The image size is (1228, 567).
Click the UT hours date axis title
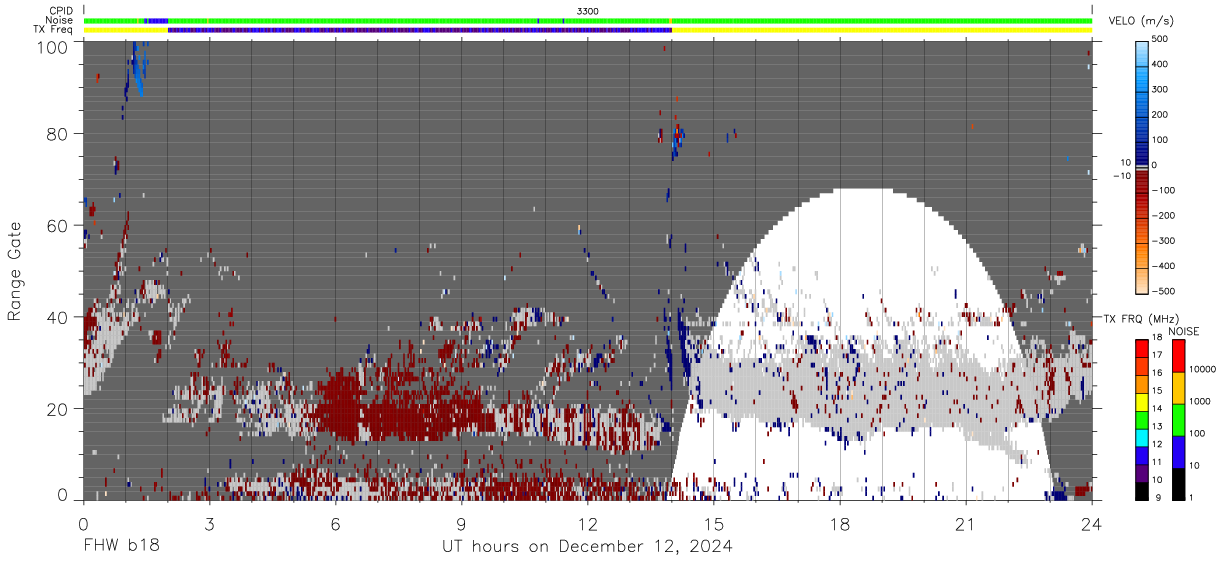click(587, 546)
